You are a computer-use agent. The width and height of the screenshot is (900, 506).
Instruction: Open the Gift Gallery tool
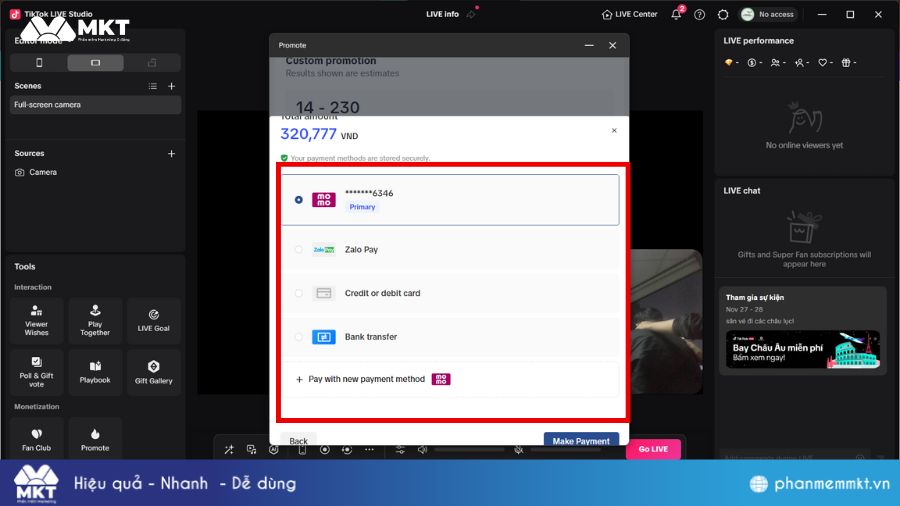coord(153,372)
